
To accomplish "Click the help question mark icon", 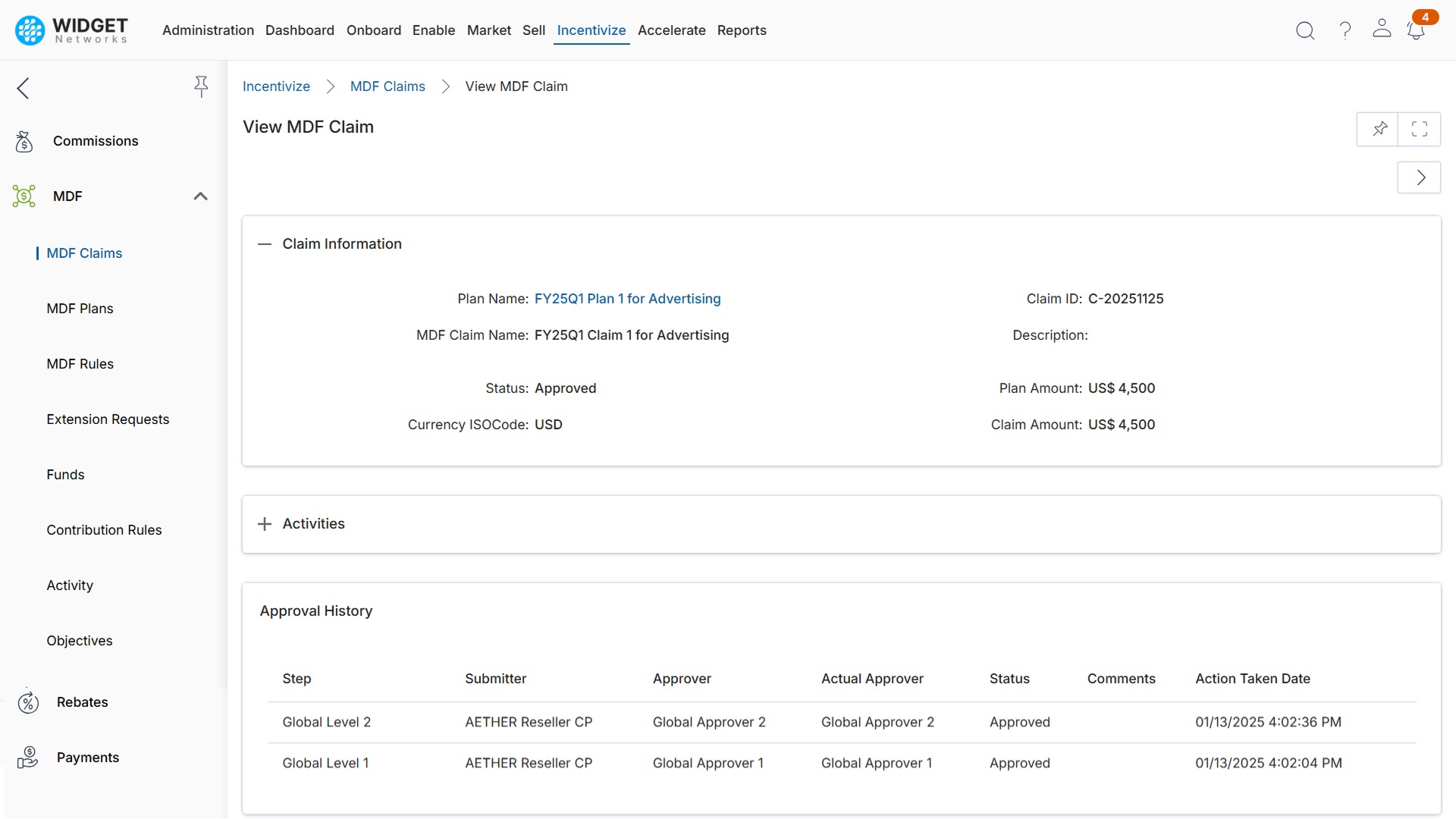I will pyautogui.click(x=1344, y=30).
